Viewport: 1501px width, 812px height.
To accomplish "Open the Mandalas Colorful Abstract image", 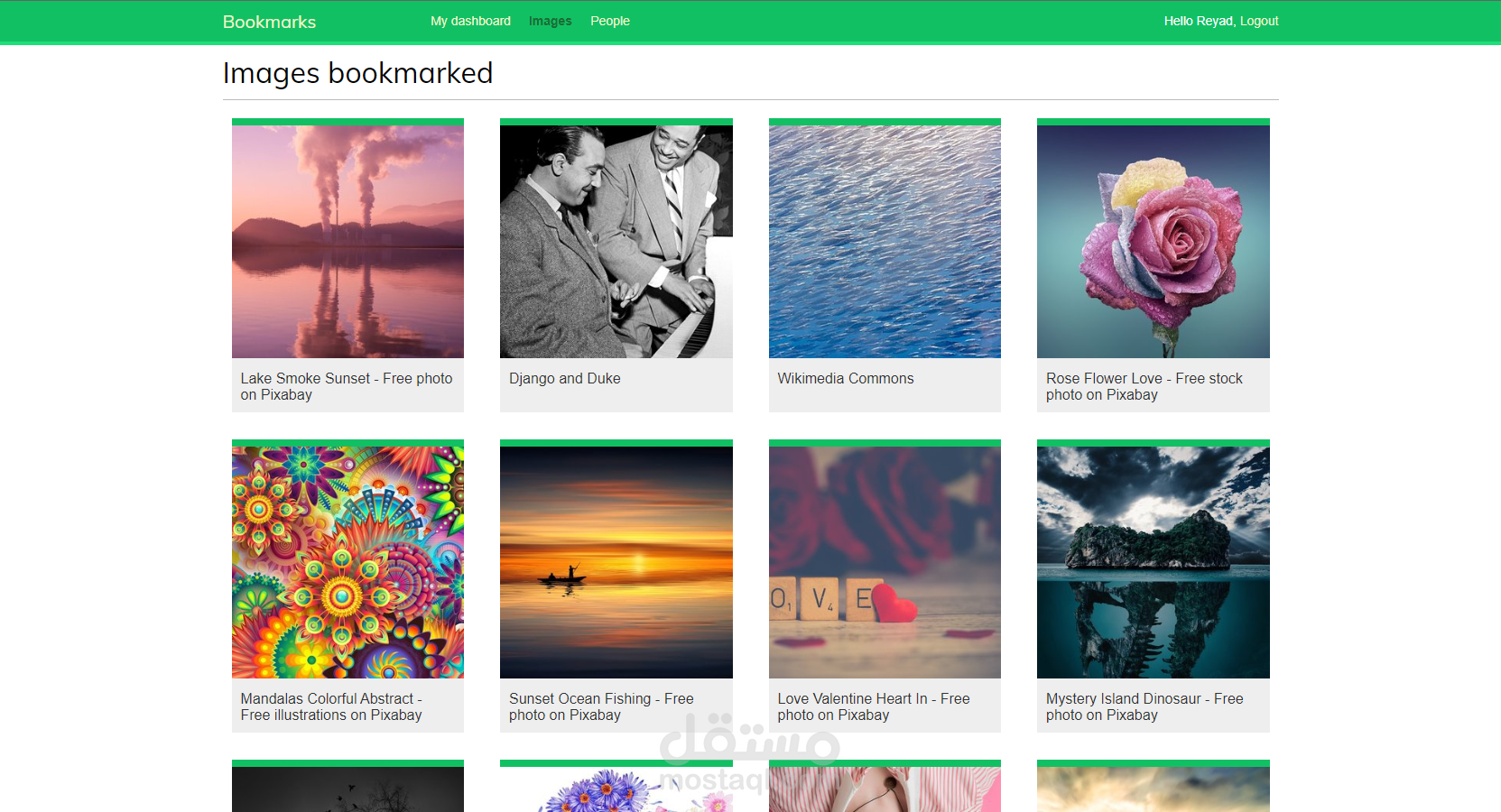I will click(x=347, y=562).
